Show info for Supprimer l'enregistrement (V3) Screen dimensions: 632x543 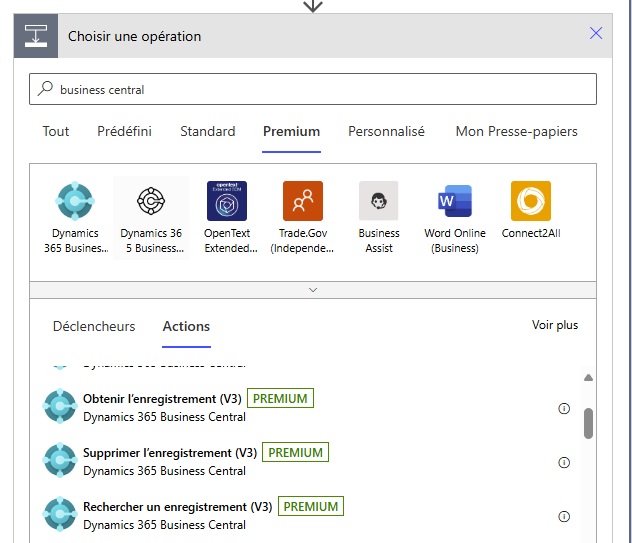[564, 462]
